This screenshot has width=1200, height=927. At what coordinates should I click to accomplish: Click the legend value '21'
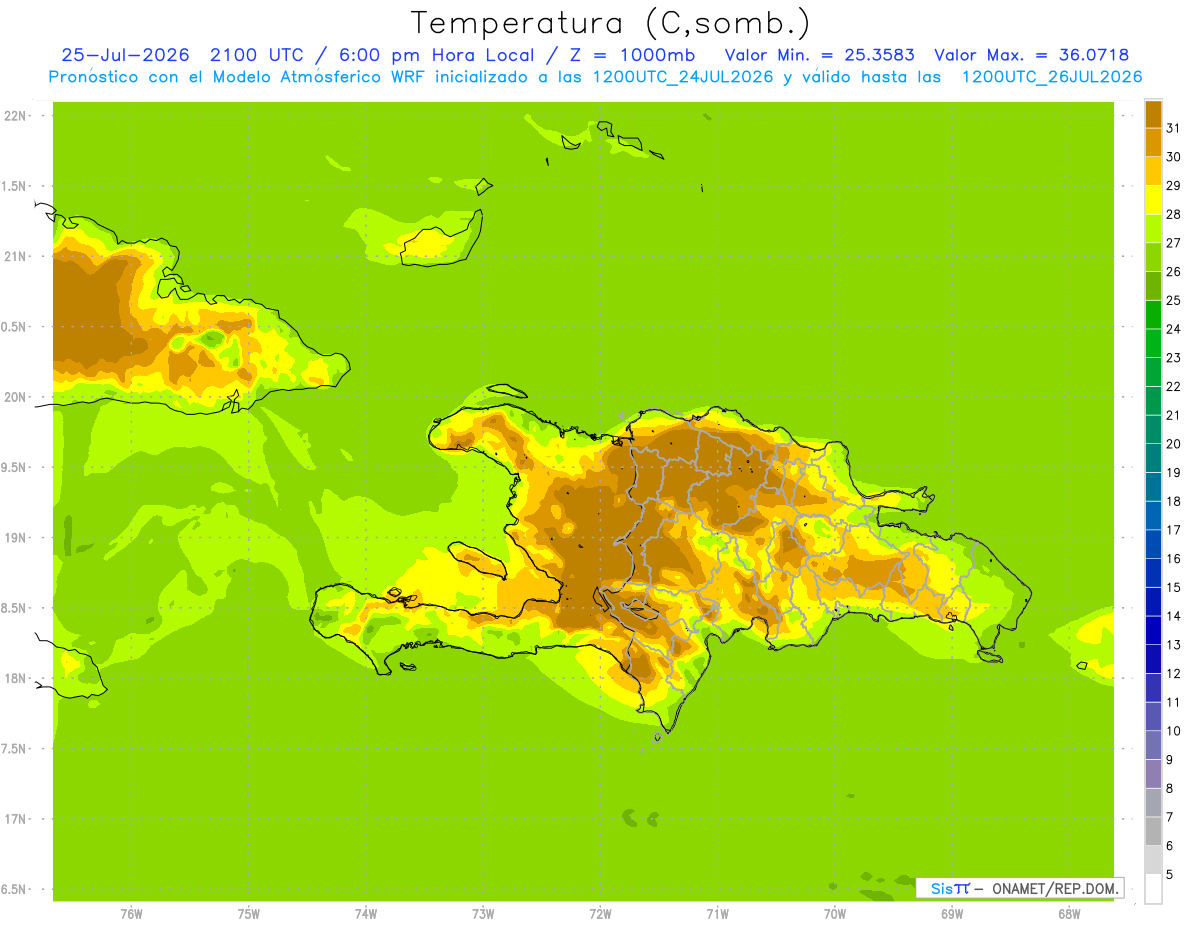coord(1173,415)
